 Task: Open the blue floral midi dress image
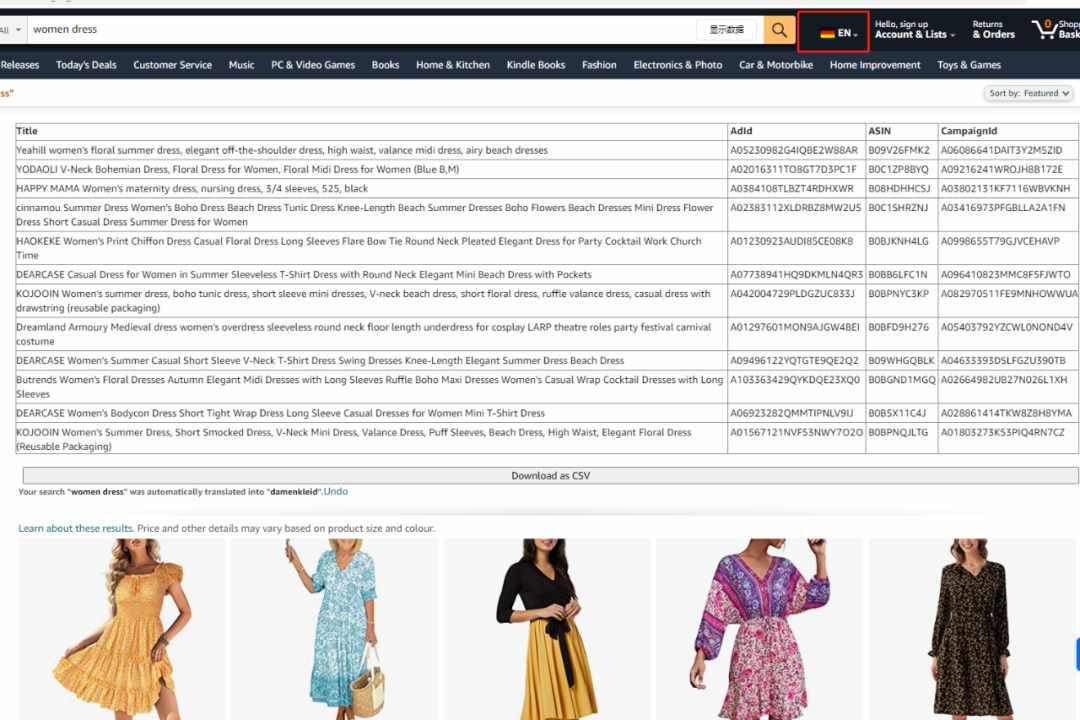(x=334, y=629)
